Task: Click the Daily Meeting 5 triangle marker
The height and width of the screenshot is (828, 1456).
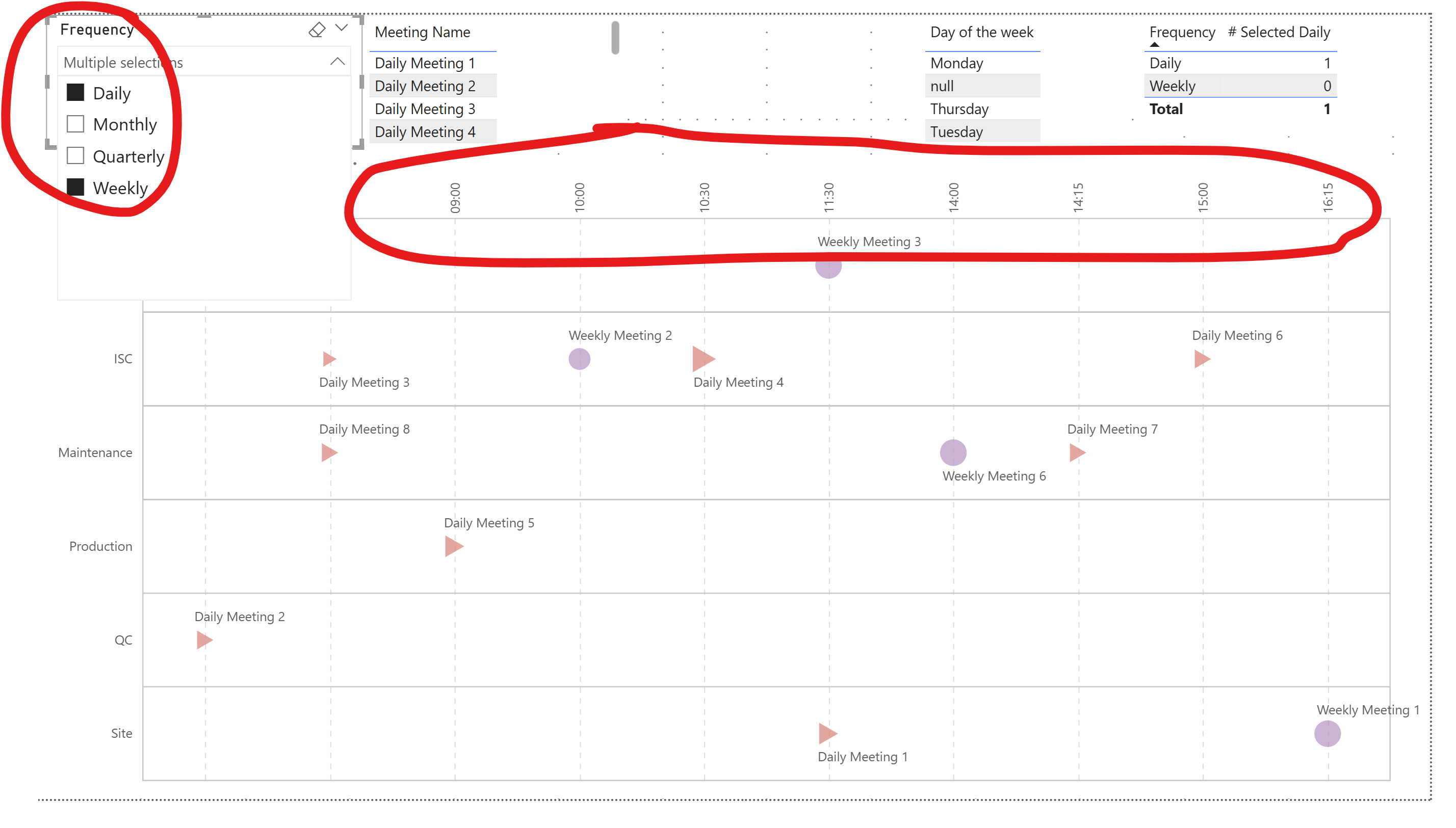Action: (453, 547)
